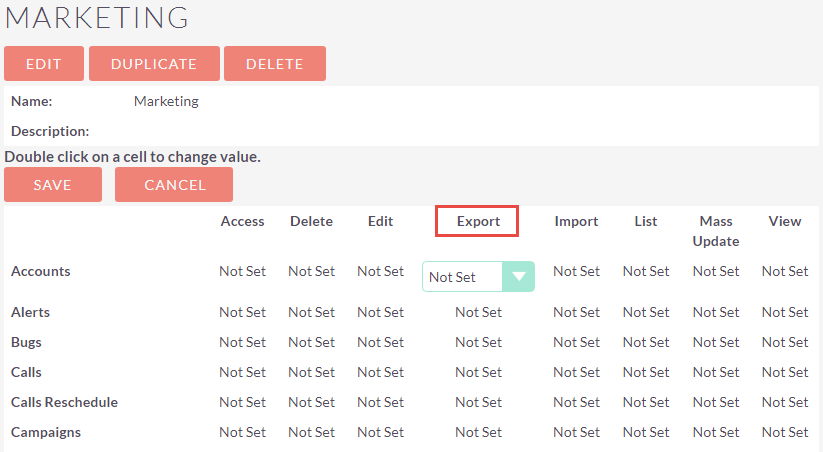Open the Accounts Export dropdown arrow
This screenshot has height=452, width=823.
click(x=519, y=277)
